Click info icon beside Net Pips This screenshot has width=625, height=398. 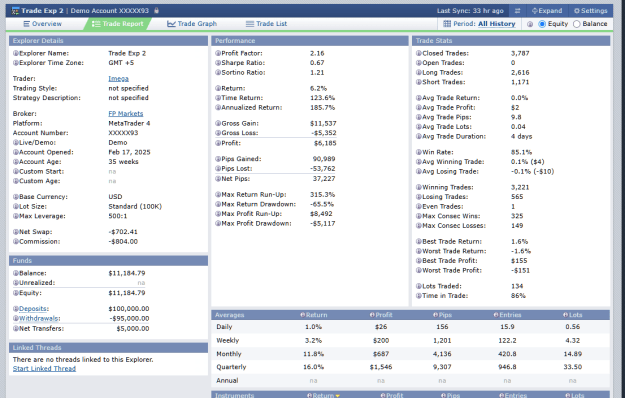[x=218, y=178]
